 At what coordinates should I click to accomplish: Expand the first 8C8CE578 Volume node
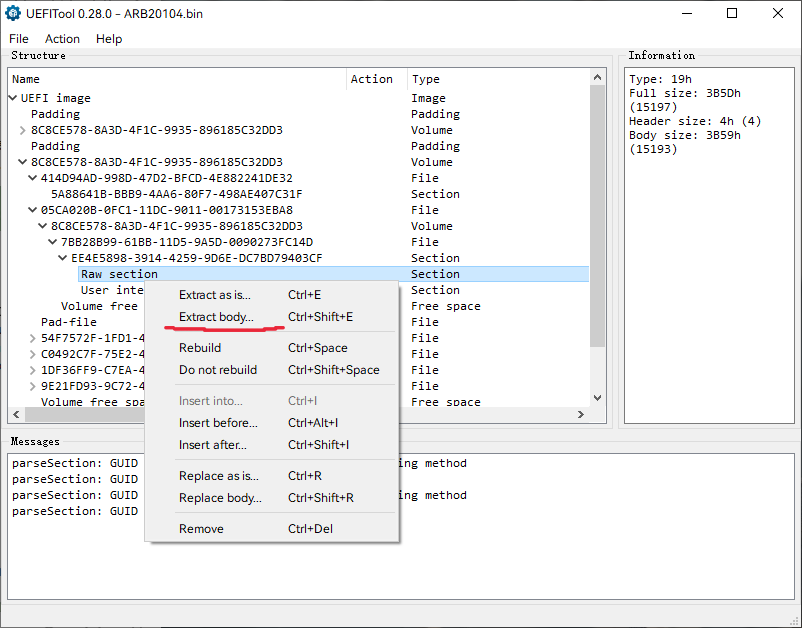(23, 130)
